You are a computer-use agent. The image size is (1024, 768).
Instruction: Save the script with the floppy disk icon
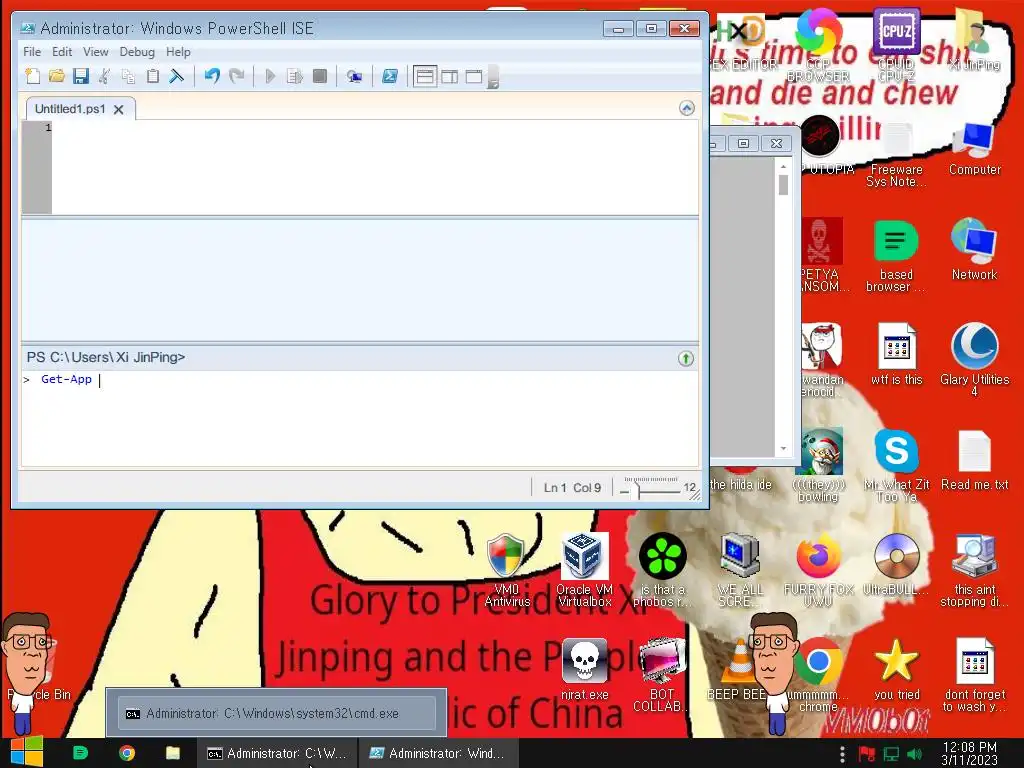click(80, 76)
